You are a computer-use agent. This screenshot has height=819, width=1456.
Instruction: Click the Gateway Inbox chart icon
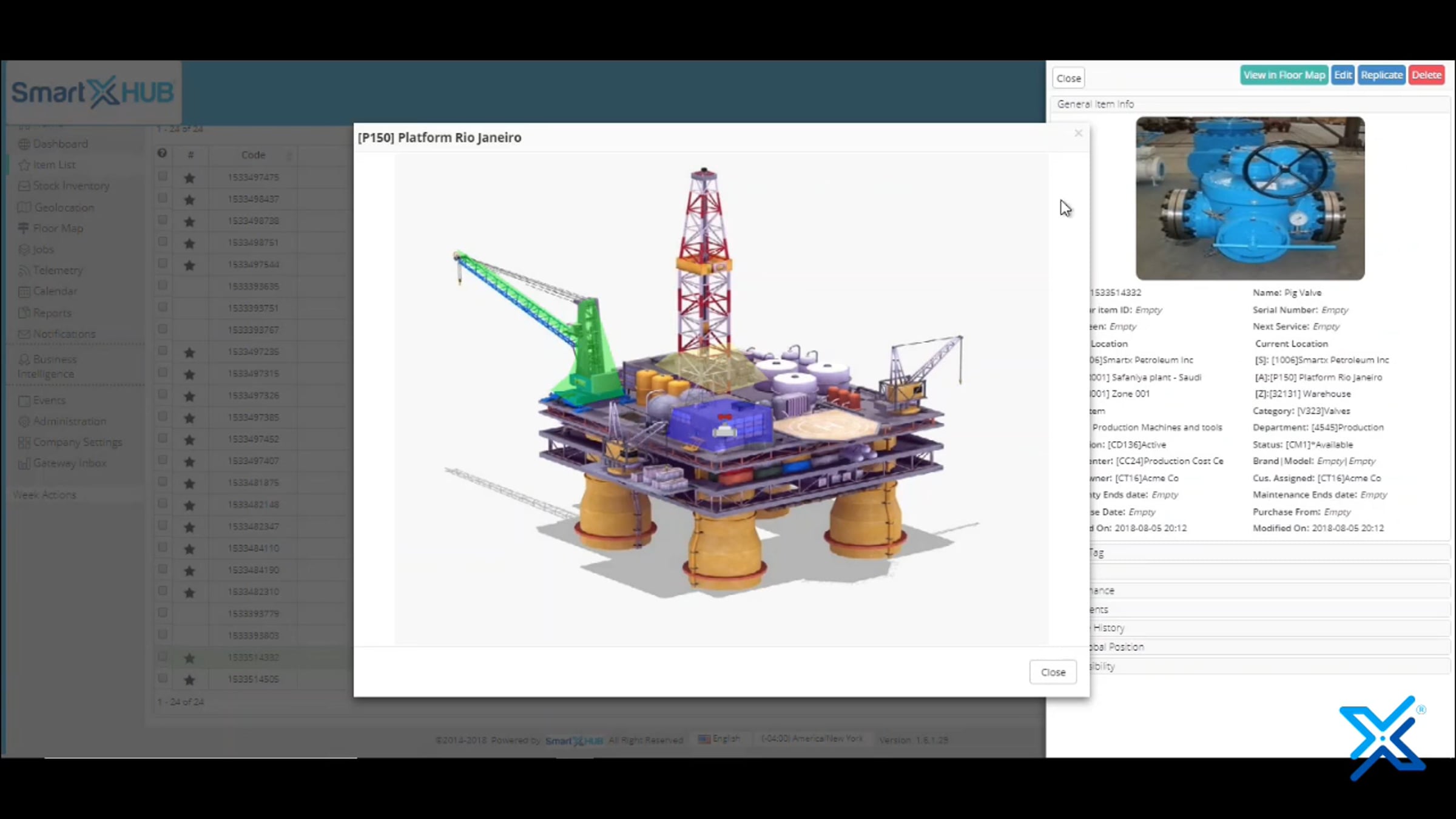(x=24, y=463)
